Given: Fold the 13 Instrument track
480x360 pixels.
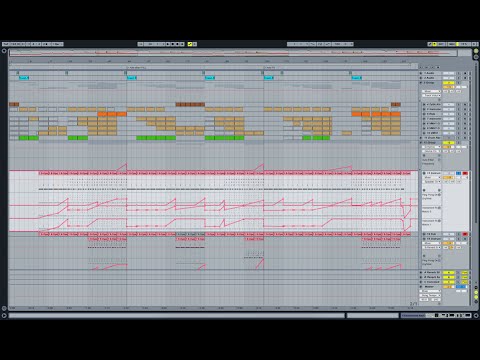Looking at the screenshot, I should (x=424, y=173).
